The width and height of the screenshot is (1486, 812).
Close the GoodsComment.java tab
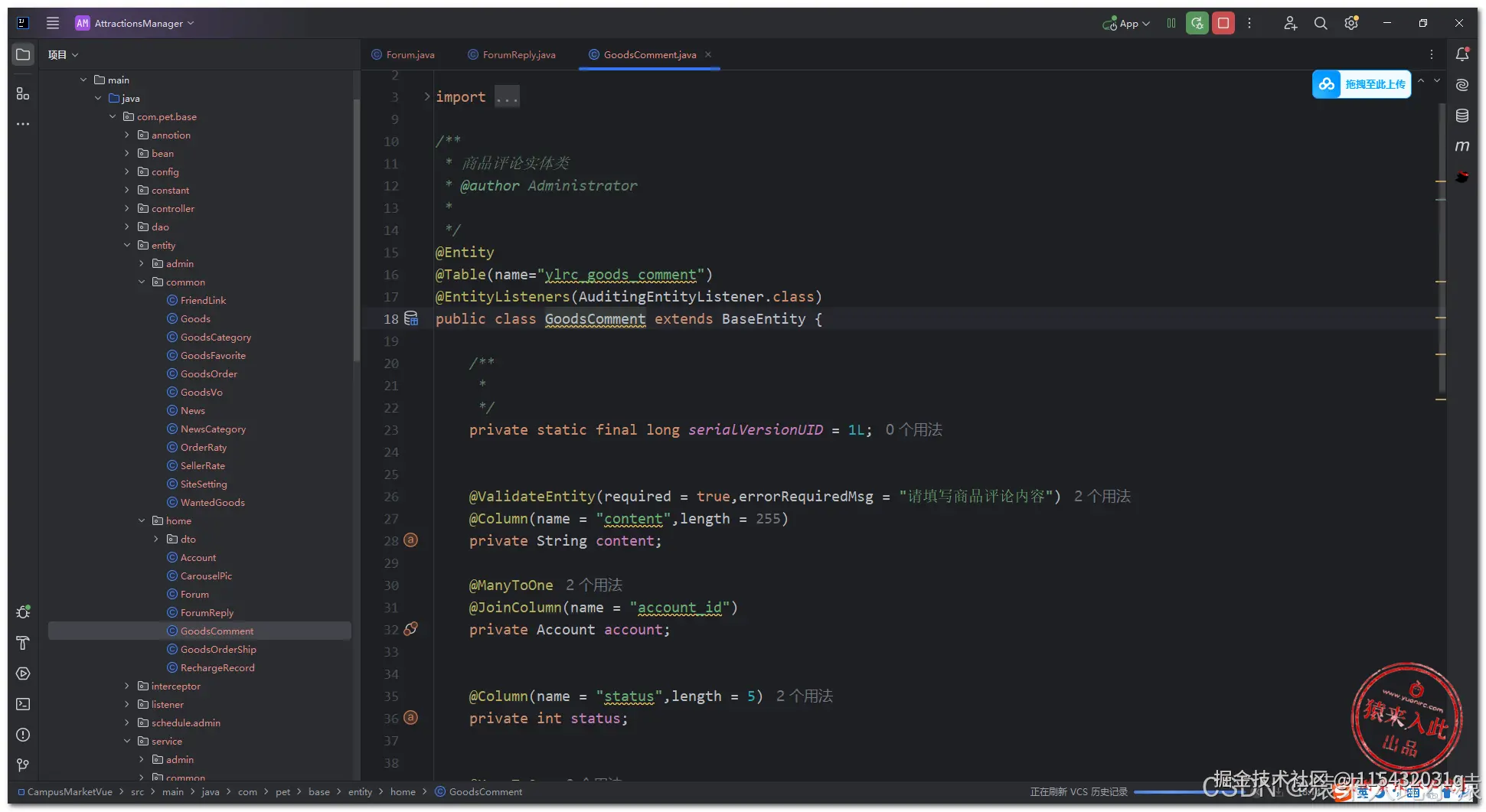click(x=708, y=54)
